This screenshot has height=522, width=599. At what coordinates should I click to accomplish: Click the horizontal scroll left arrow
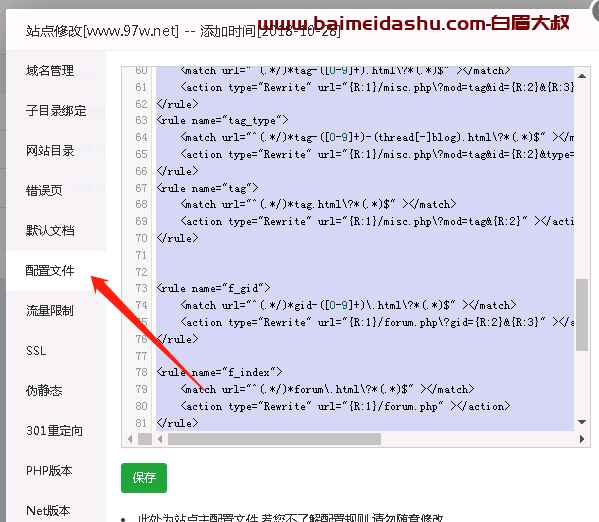[160, 439]
